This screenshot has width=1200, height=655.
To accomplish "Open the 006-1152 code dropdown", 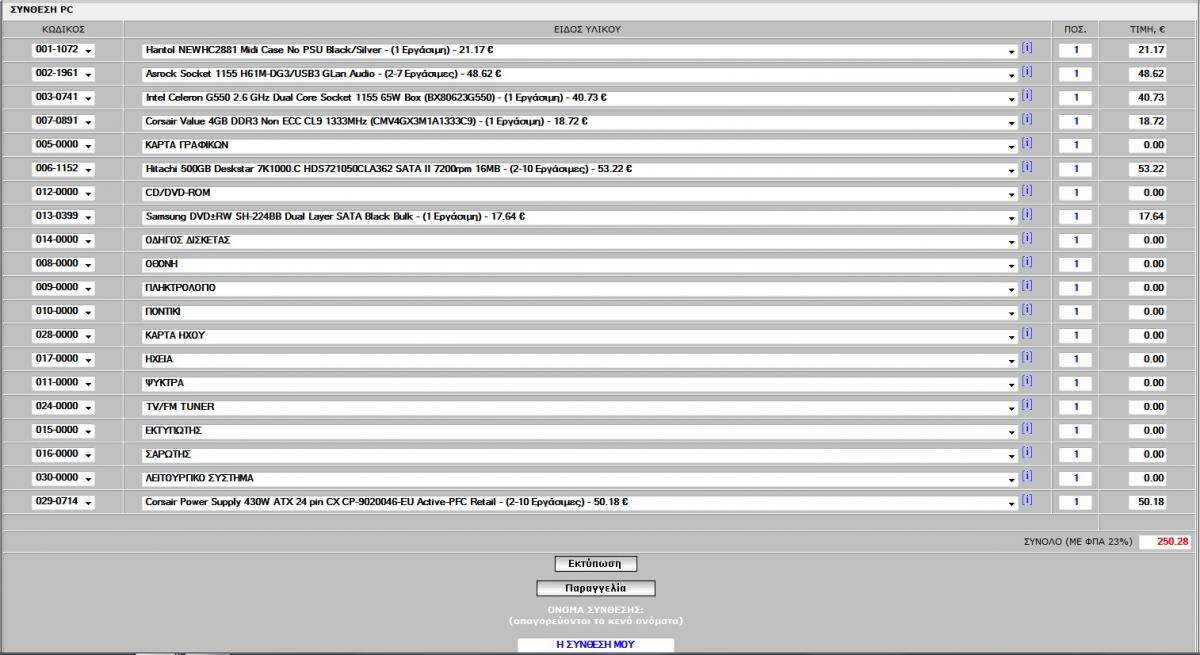I will click(x=63, y=169).
